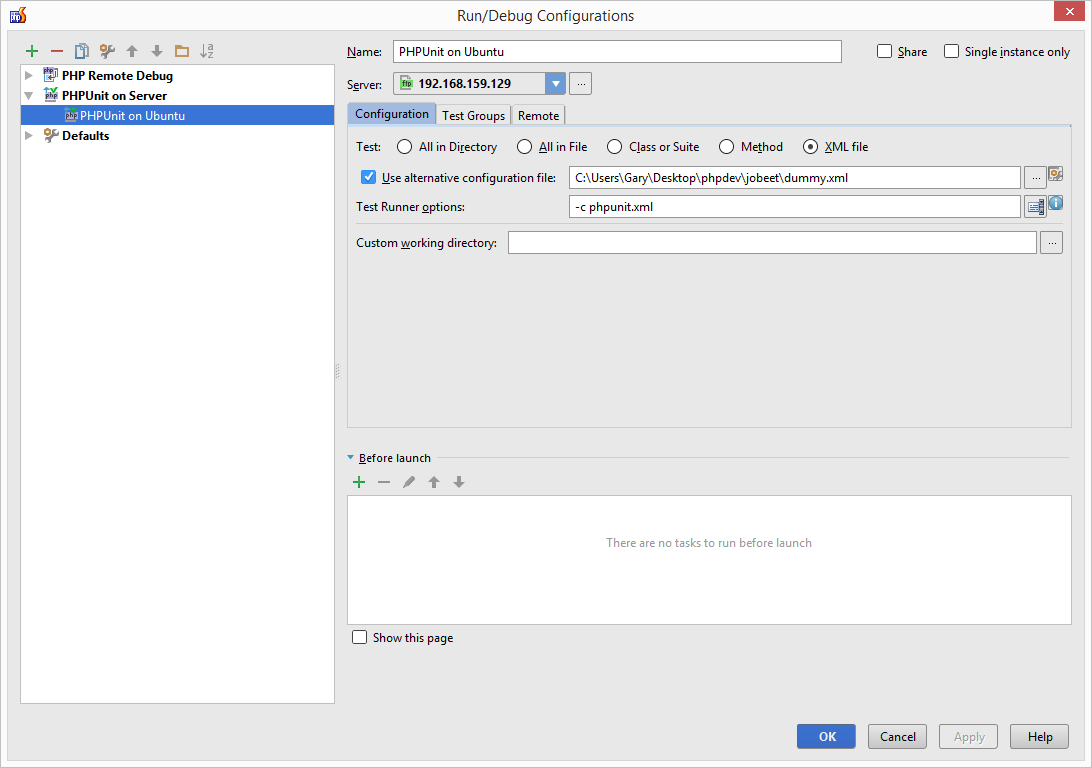This screenshot has width=1092, height=768.
Task: Focus the alternative configuration file path field
Action: pos(795,178)
